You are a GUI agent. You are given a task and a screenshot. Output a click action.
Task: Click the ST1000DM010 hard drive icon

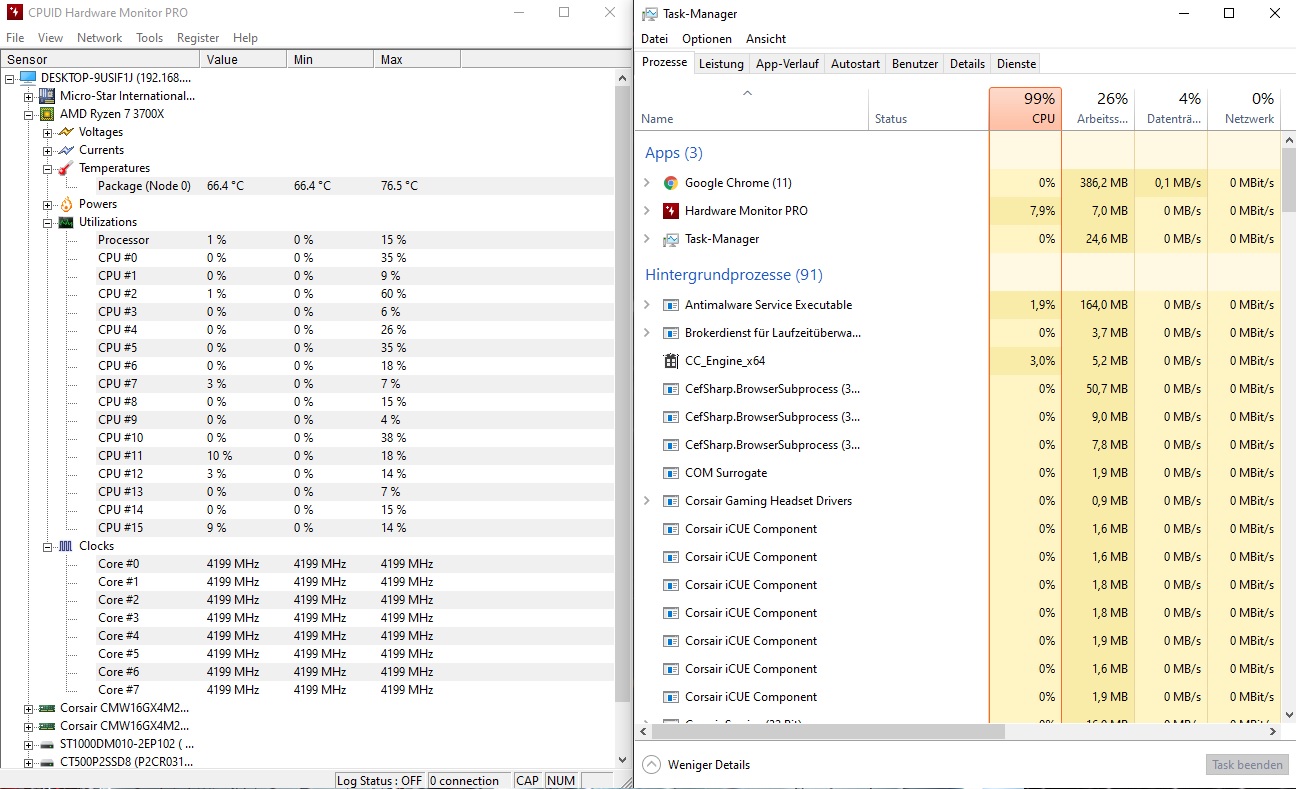point(47,744)
